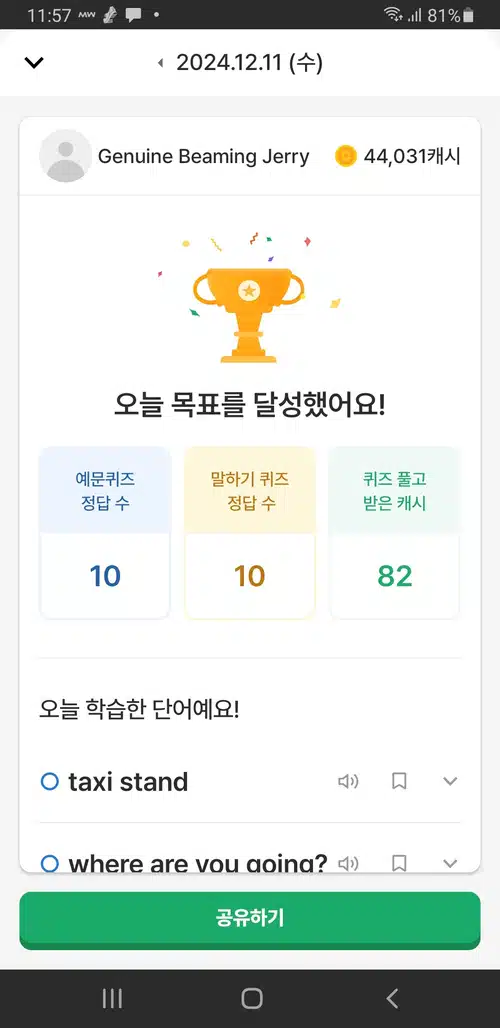This screenshot has width=500, height=1028.
Task: Go to the previous date using the left arrow
Action: click(x=160, y=63)
